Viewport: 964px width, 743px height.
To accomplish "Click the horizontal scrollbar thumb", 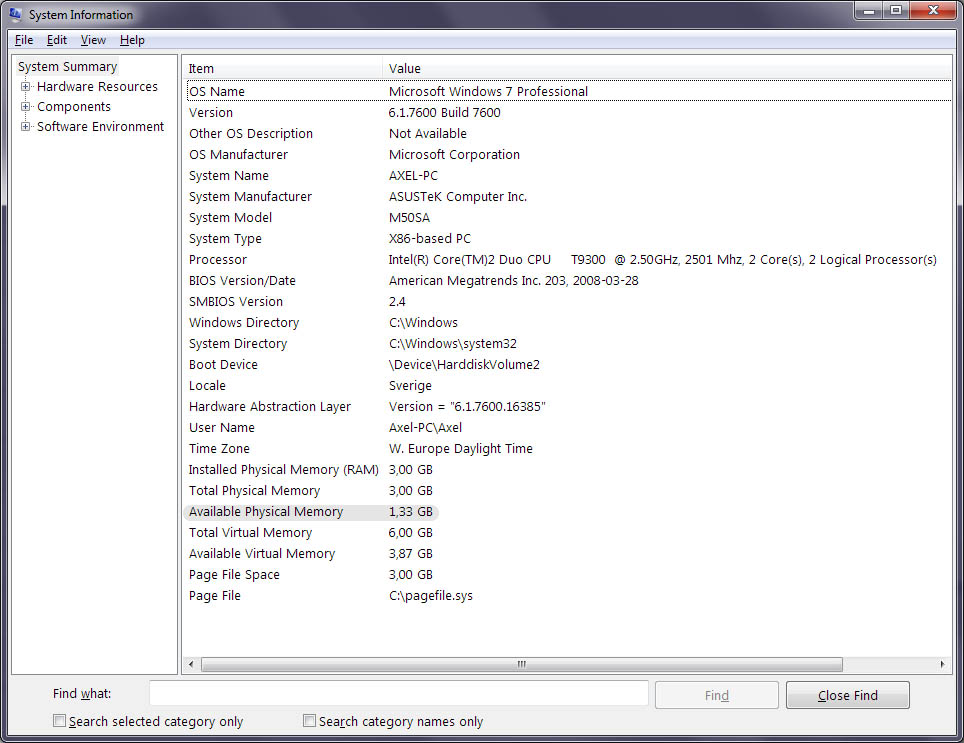I will 521,664.
